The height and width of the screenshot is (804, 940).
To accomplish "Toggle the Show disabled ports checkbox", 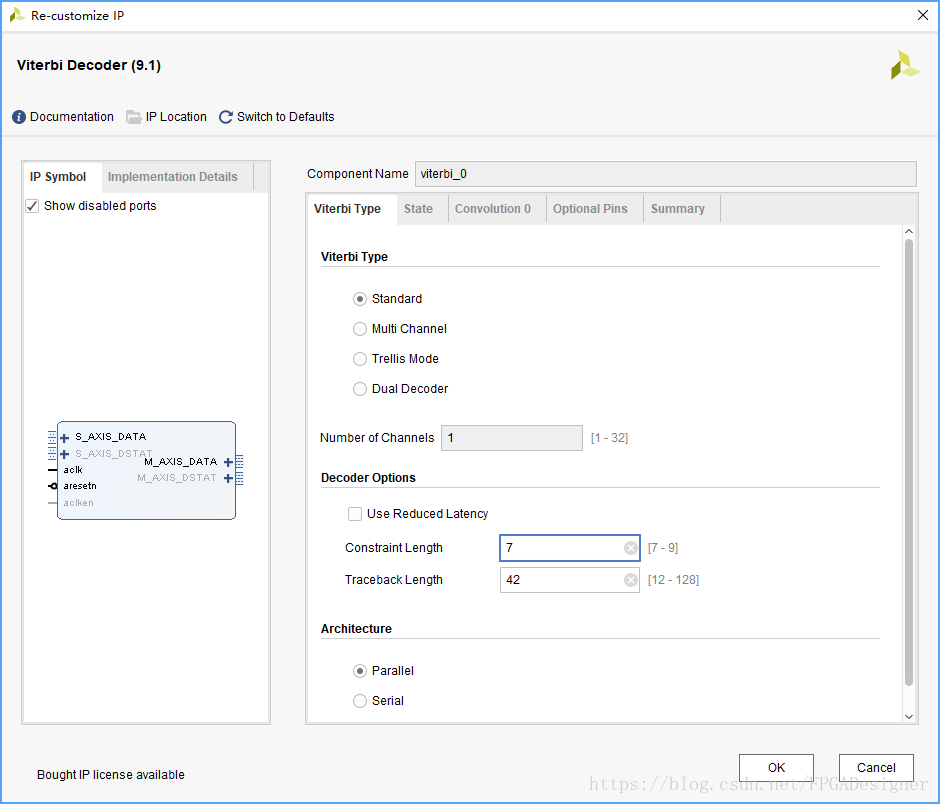I will coord(33,206).
